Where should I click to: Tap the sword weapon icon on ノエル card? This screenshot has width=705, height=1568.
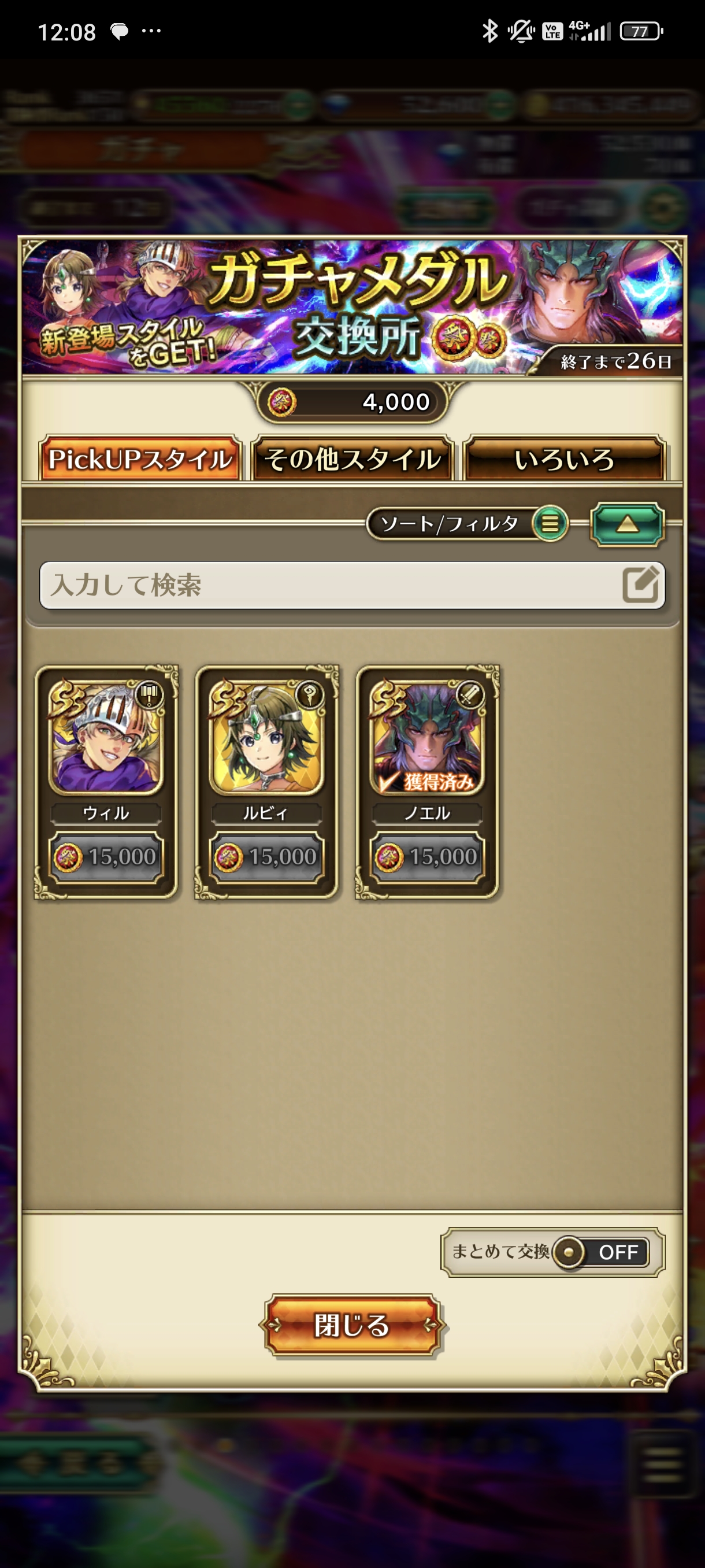coord(469,693)
